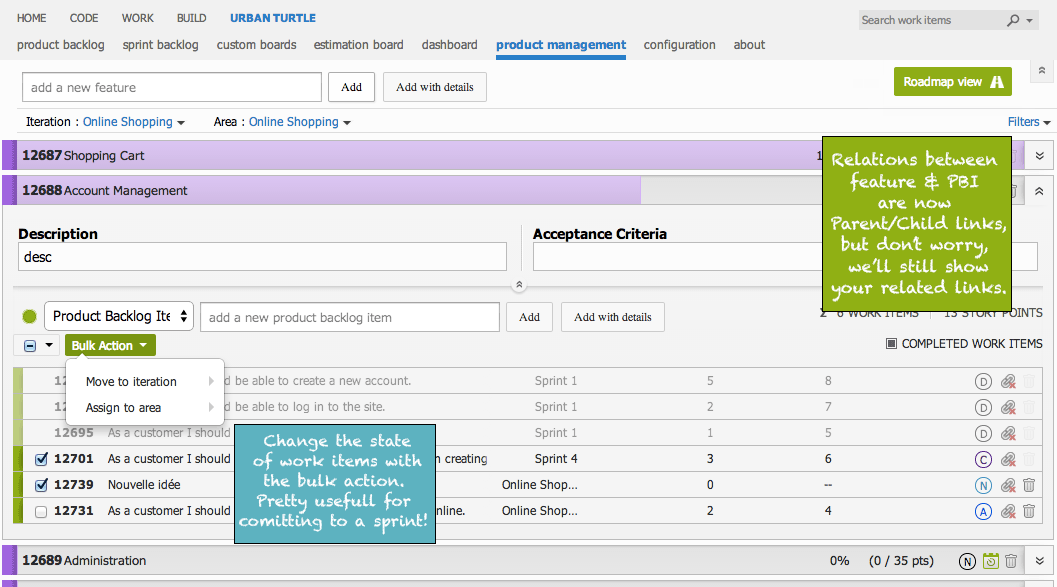
Task: Uncheck the checkbox for item 12701
Action: click(41, 460)
